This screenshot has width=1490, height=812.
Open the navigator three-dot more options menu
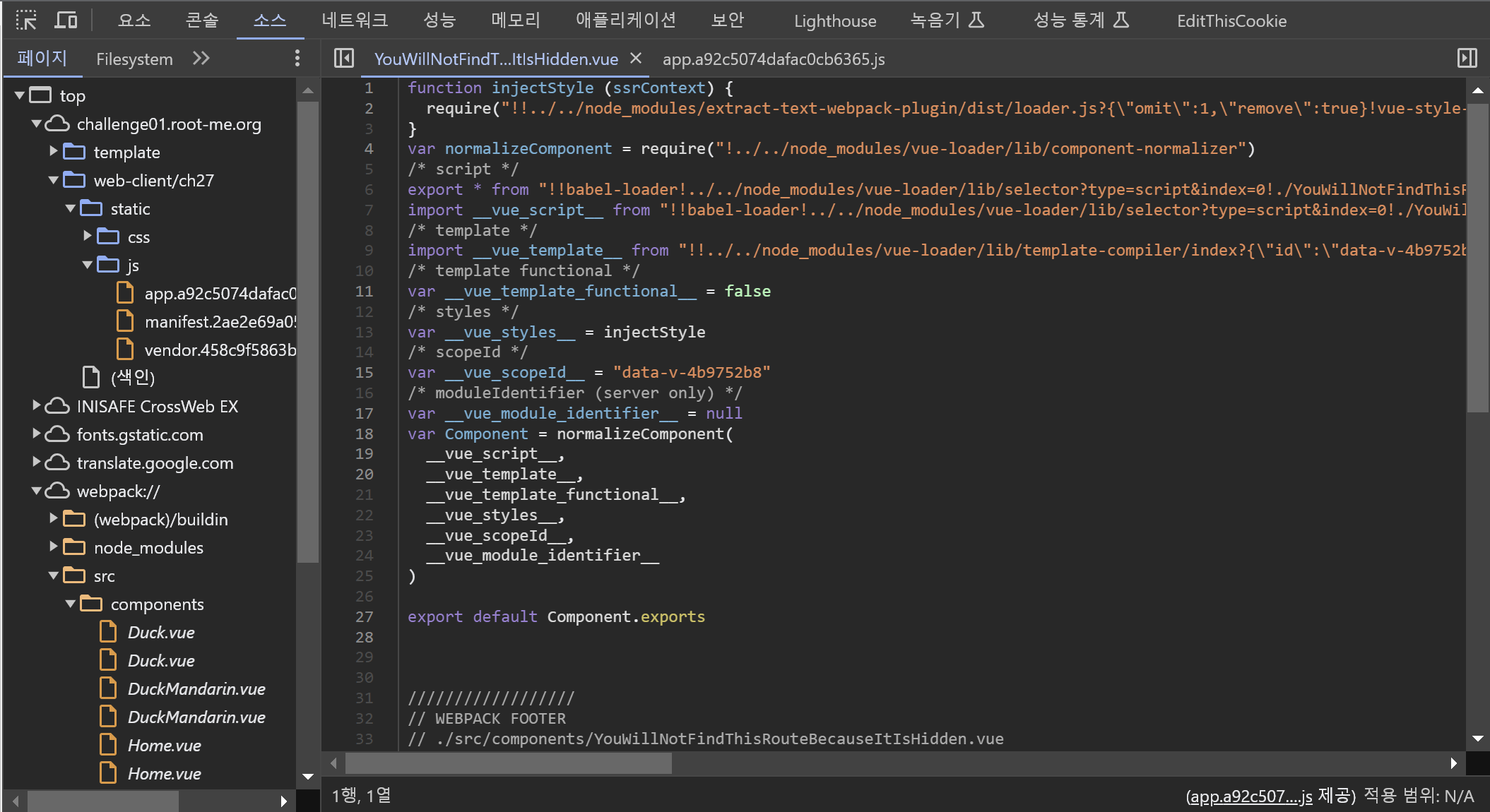297,58
